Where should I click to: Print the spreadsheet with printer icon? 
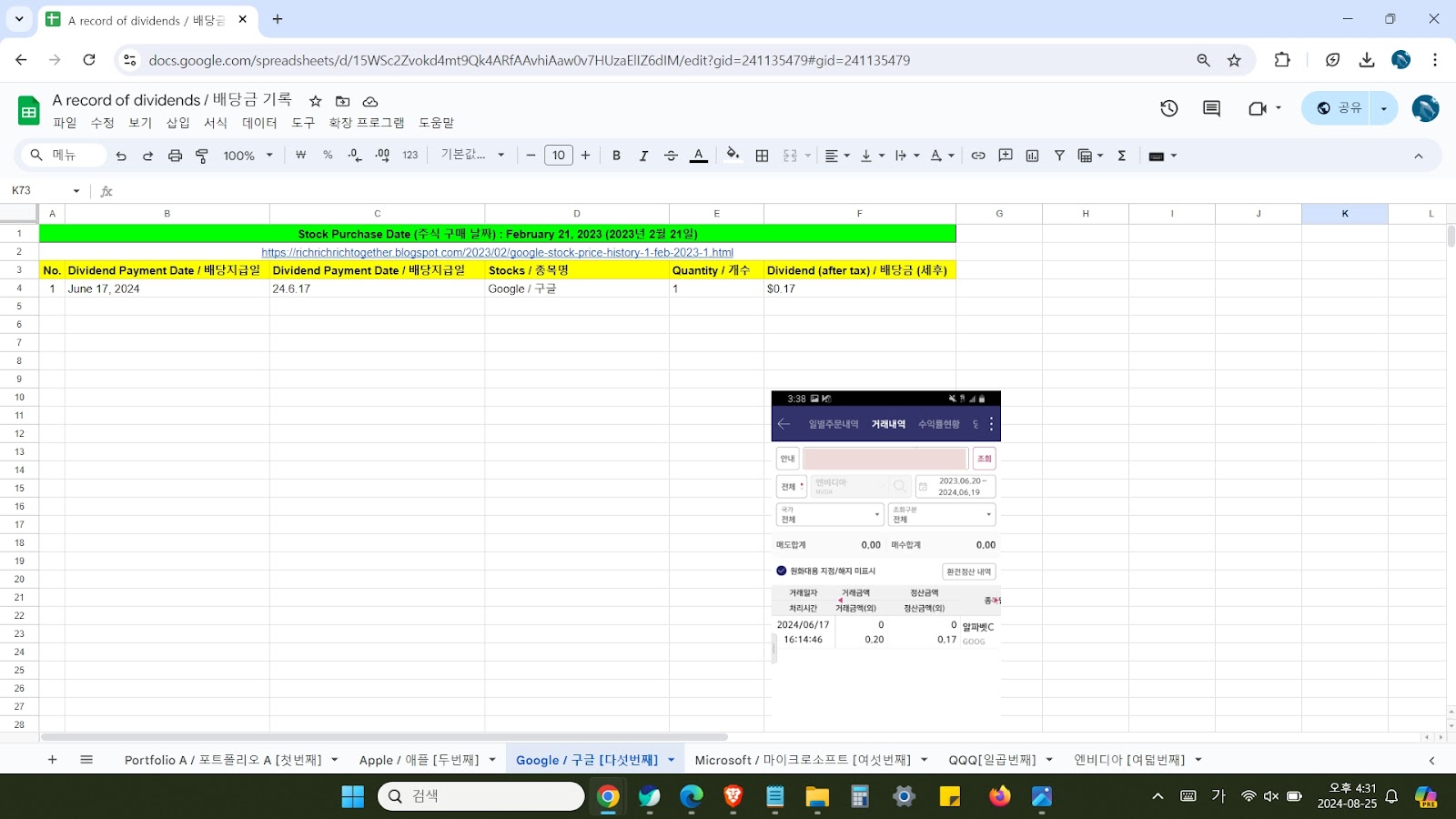pos(175,156)
